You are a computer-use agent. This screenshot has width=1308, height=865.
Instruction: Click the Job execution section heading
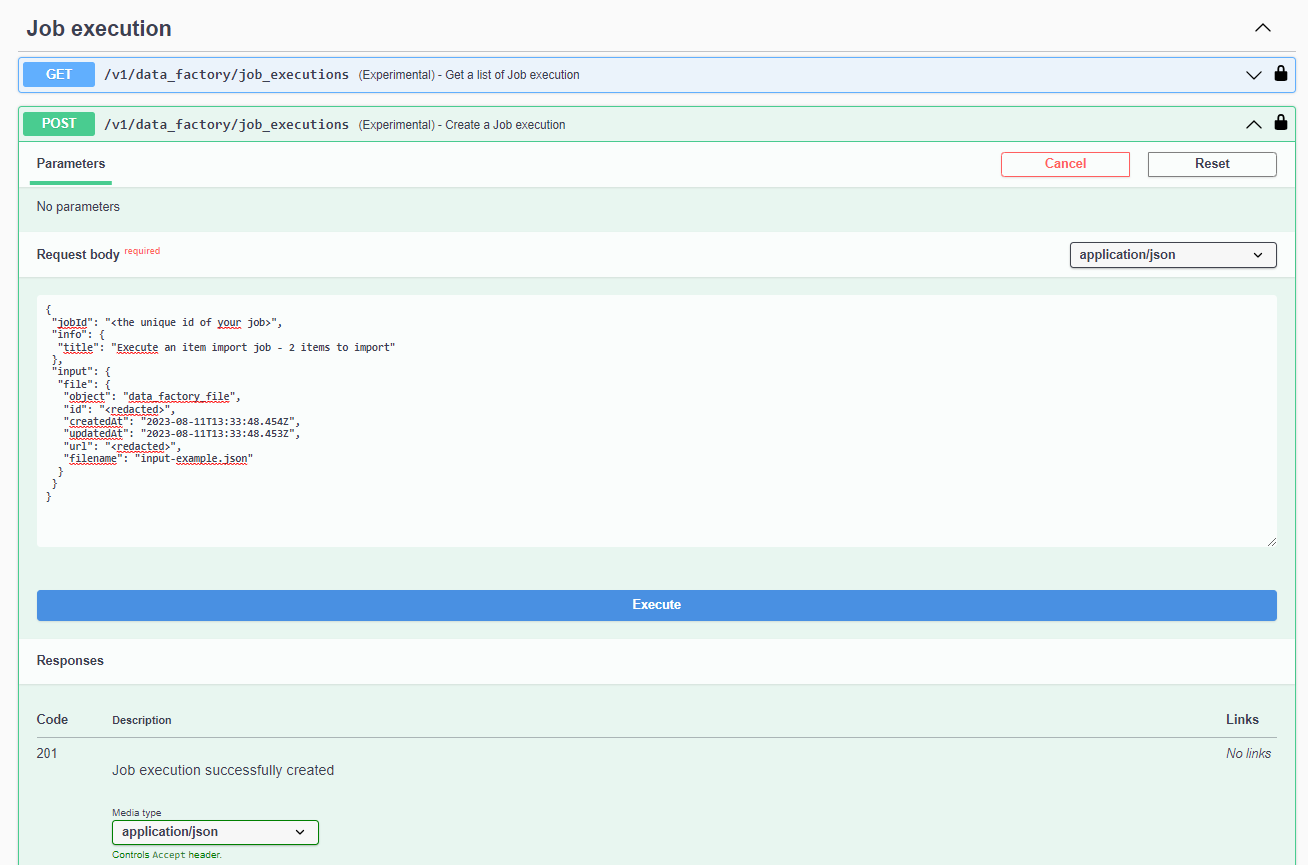[x=99, y=29]
